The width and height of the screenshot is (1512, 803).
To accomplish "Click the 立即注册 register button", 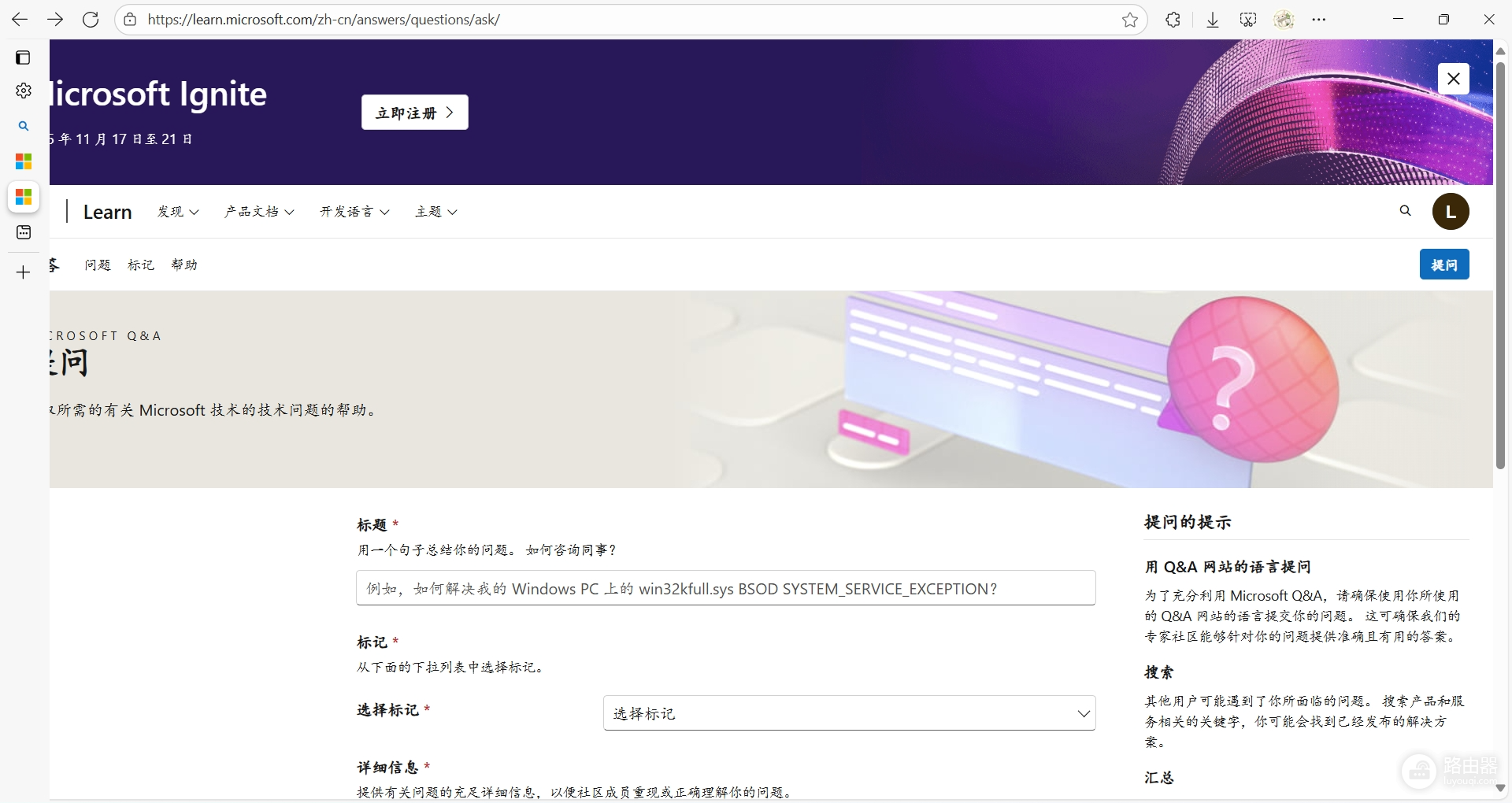I will tap(415, 113).
